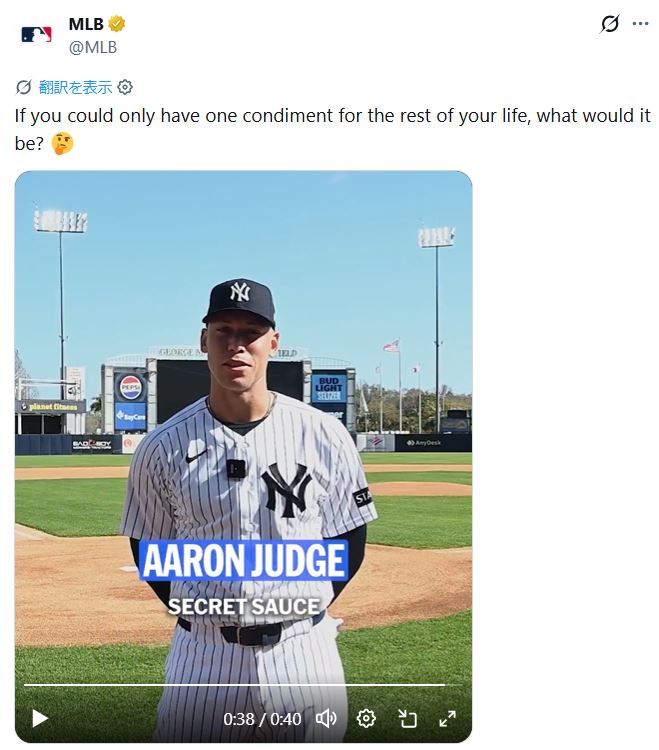This screenshot has width=659, height=750.
Task: Play the video with the play button
Action: [x=40, y=718]
